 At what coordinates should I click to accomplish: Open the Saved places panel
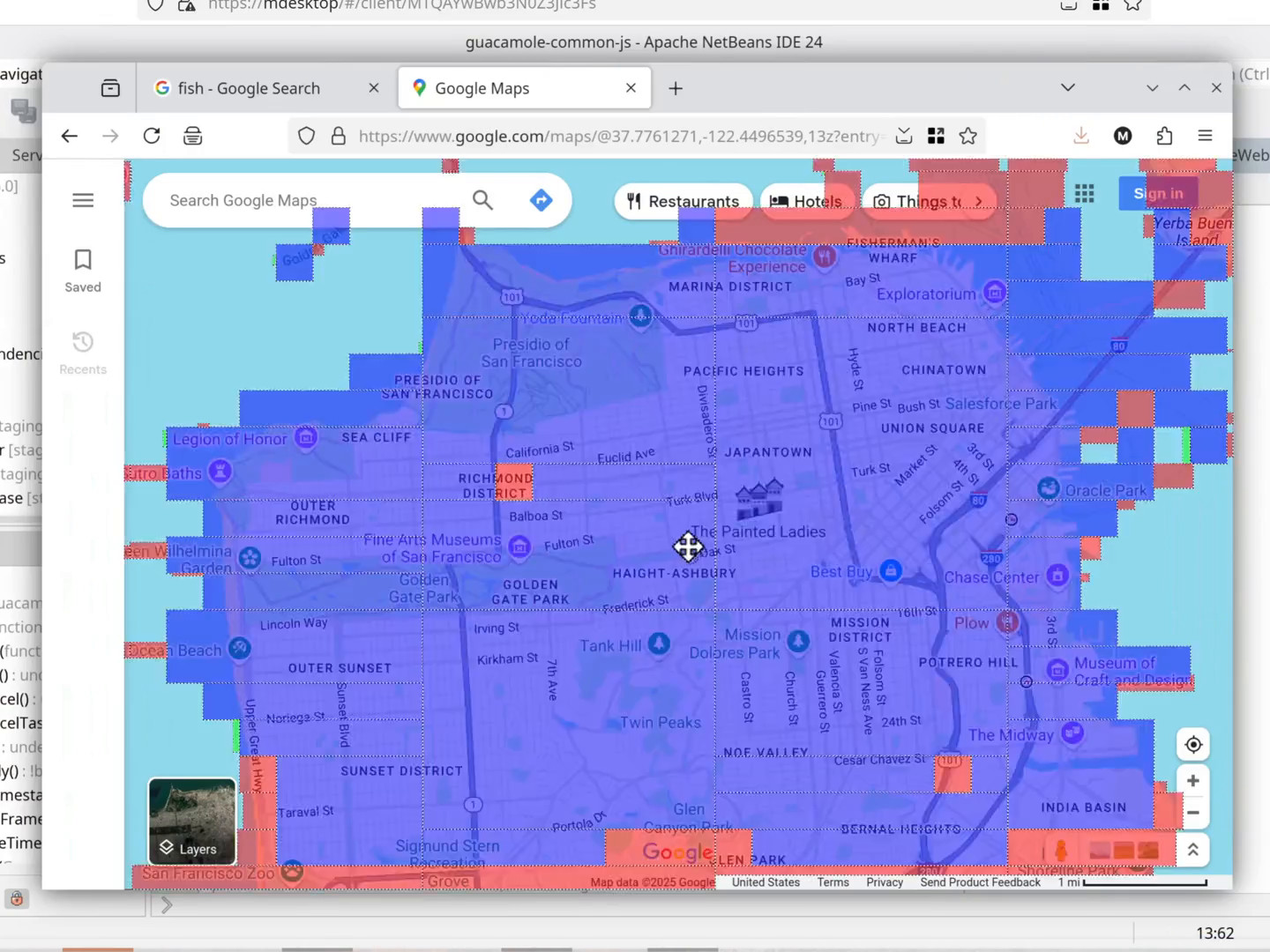tap(83, 270)
